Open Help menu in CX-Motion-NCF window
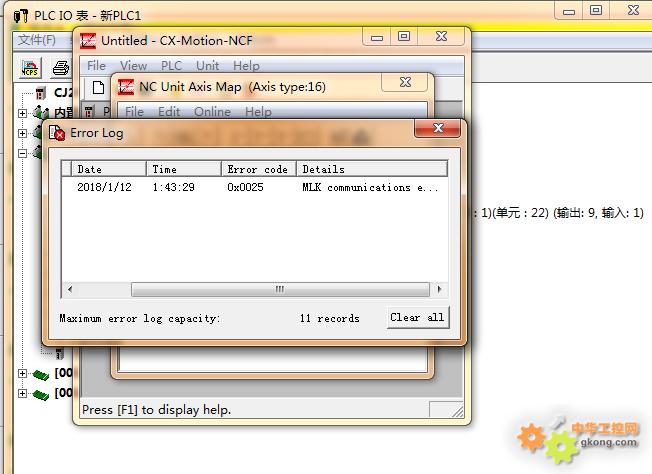Screen dimensions: 652x474 click(246, 66)
